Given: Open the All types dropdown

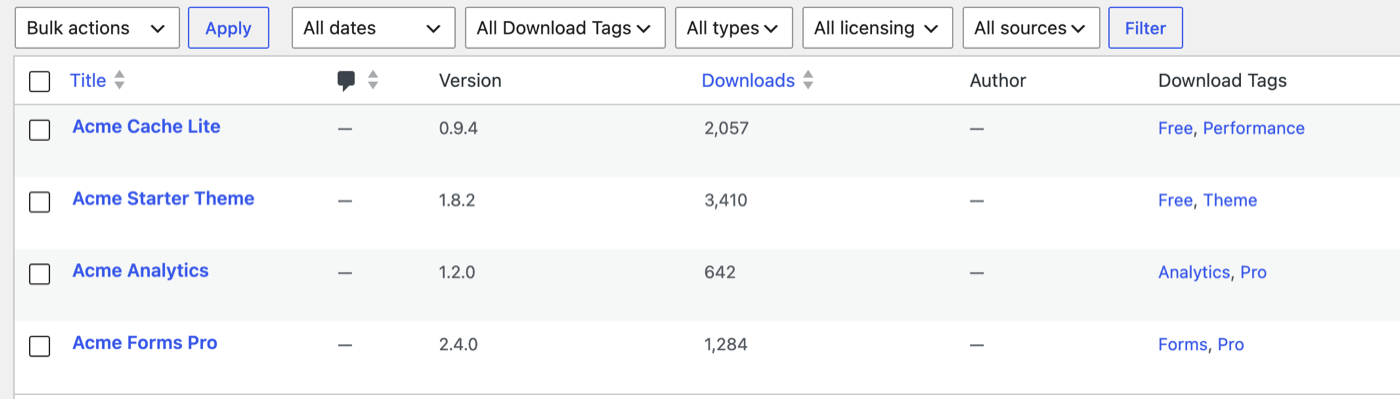Looking at the screenshot, I should (734, 28).
